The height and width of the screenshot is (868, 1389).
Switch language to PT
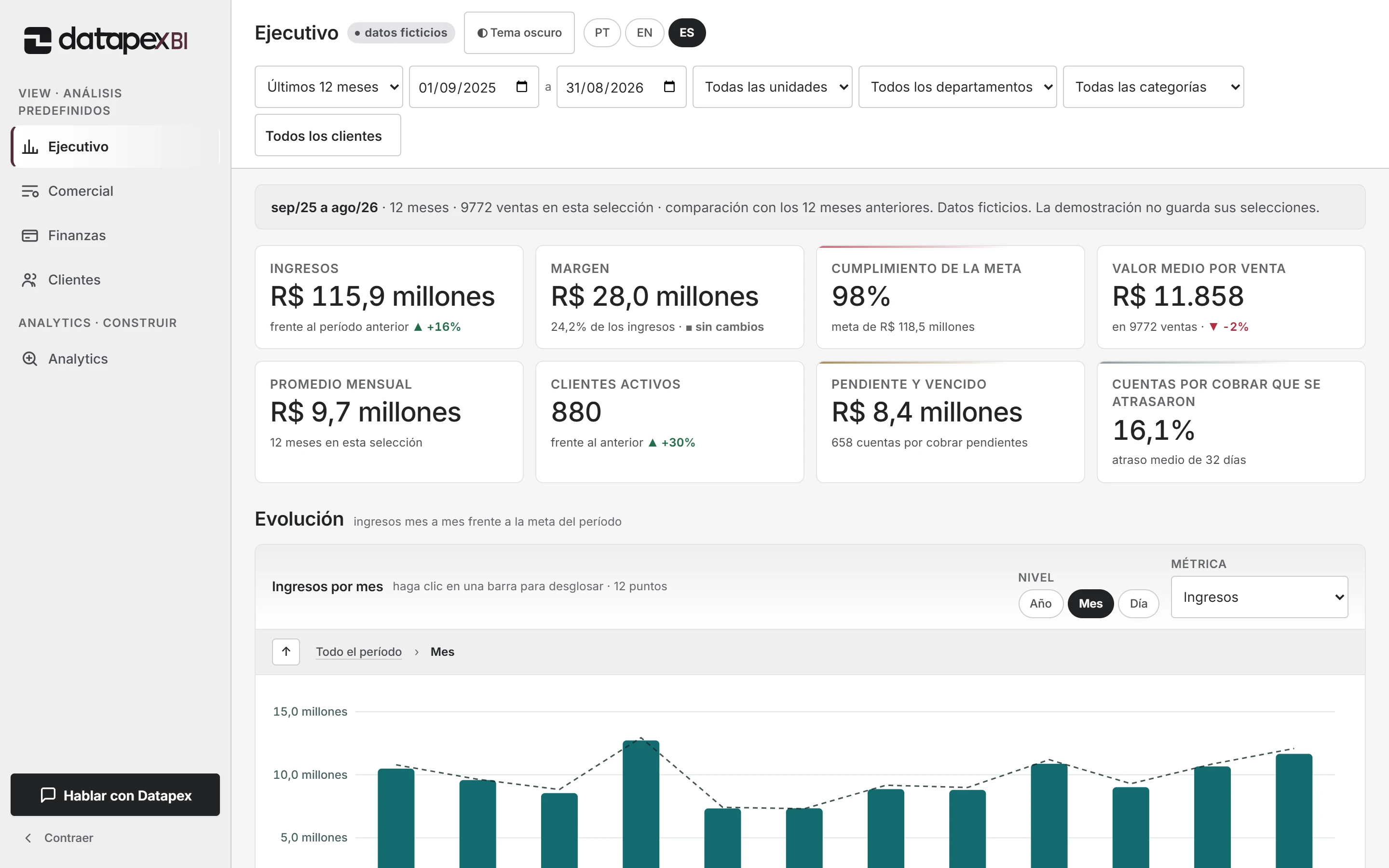coord(601,33)
